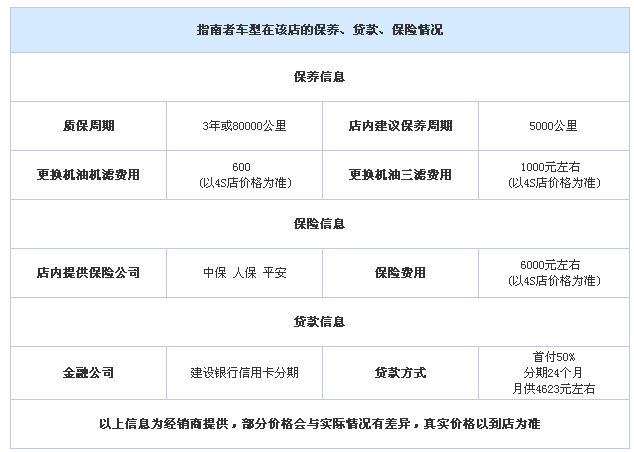Select the 5000公里 value cell
The height and width of the screenshot is (452, 634).
pos(554,126)
